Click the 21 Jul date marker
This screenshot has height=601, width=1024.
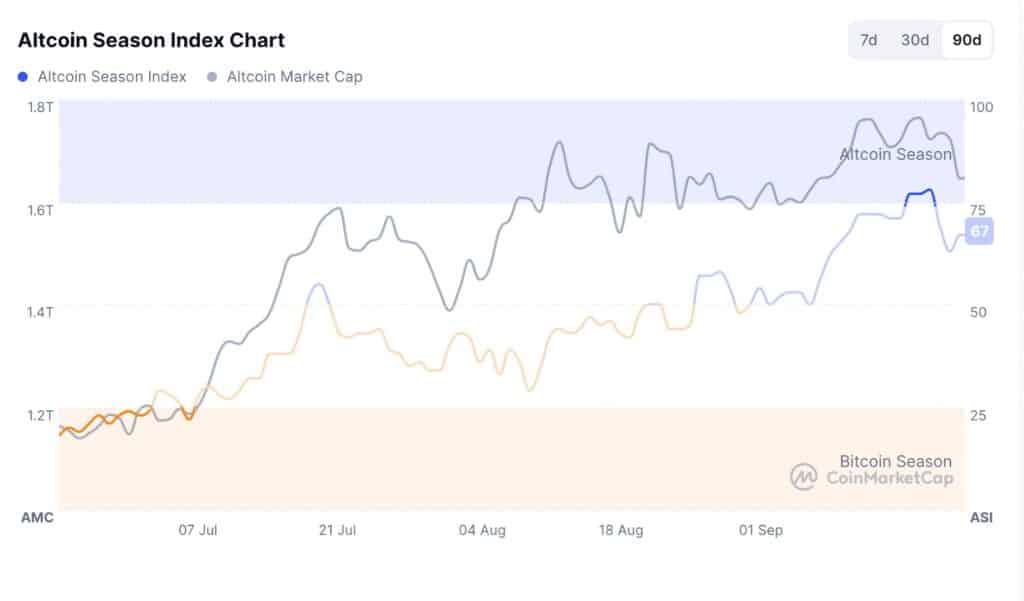click(338, 530)
